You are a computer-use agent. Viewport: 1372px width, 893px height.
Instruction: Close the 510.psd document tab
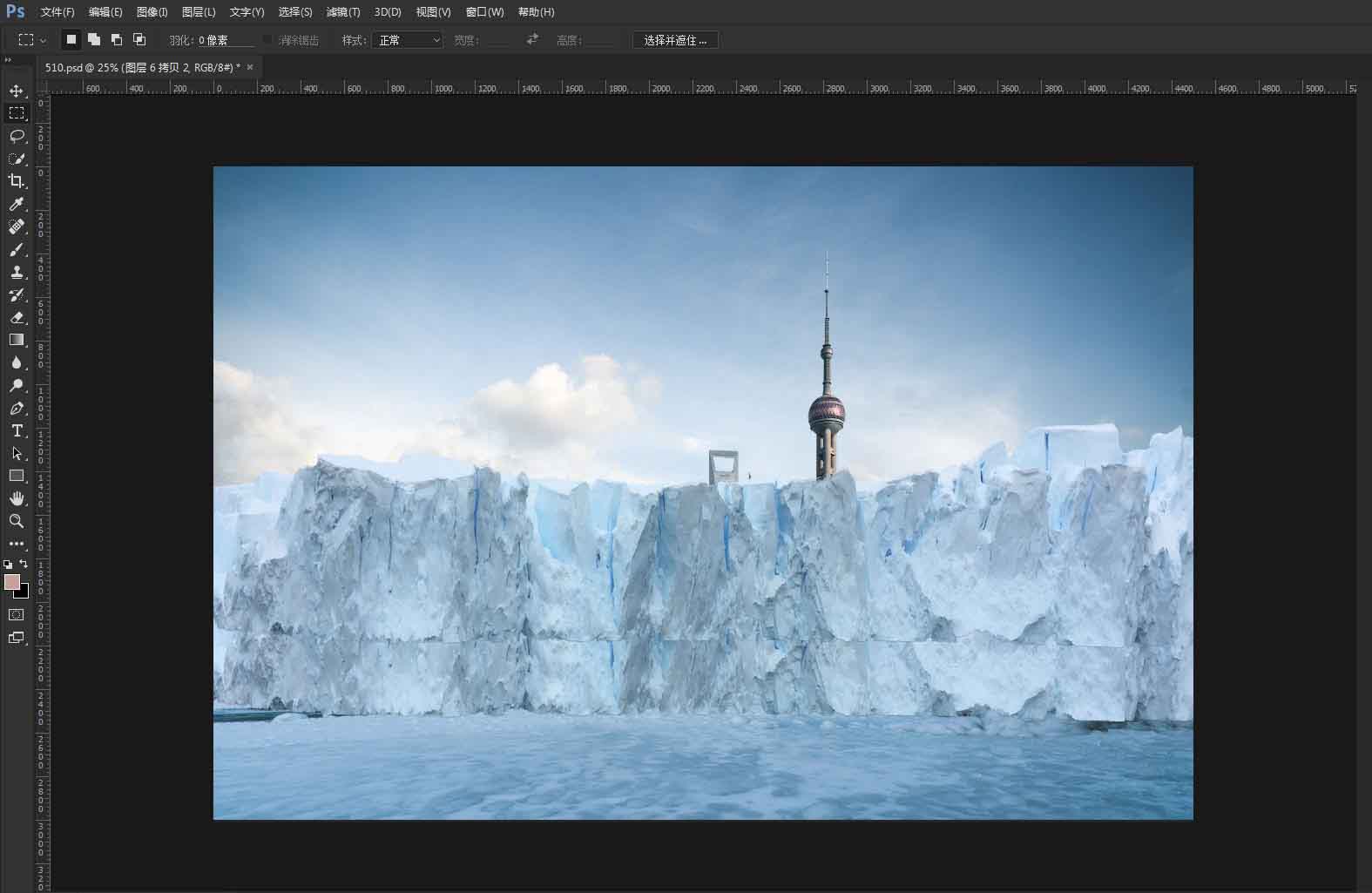point(250,67)
